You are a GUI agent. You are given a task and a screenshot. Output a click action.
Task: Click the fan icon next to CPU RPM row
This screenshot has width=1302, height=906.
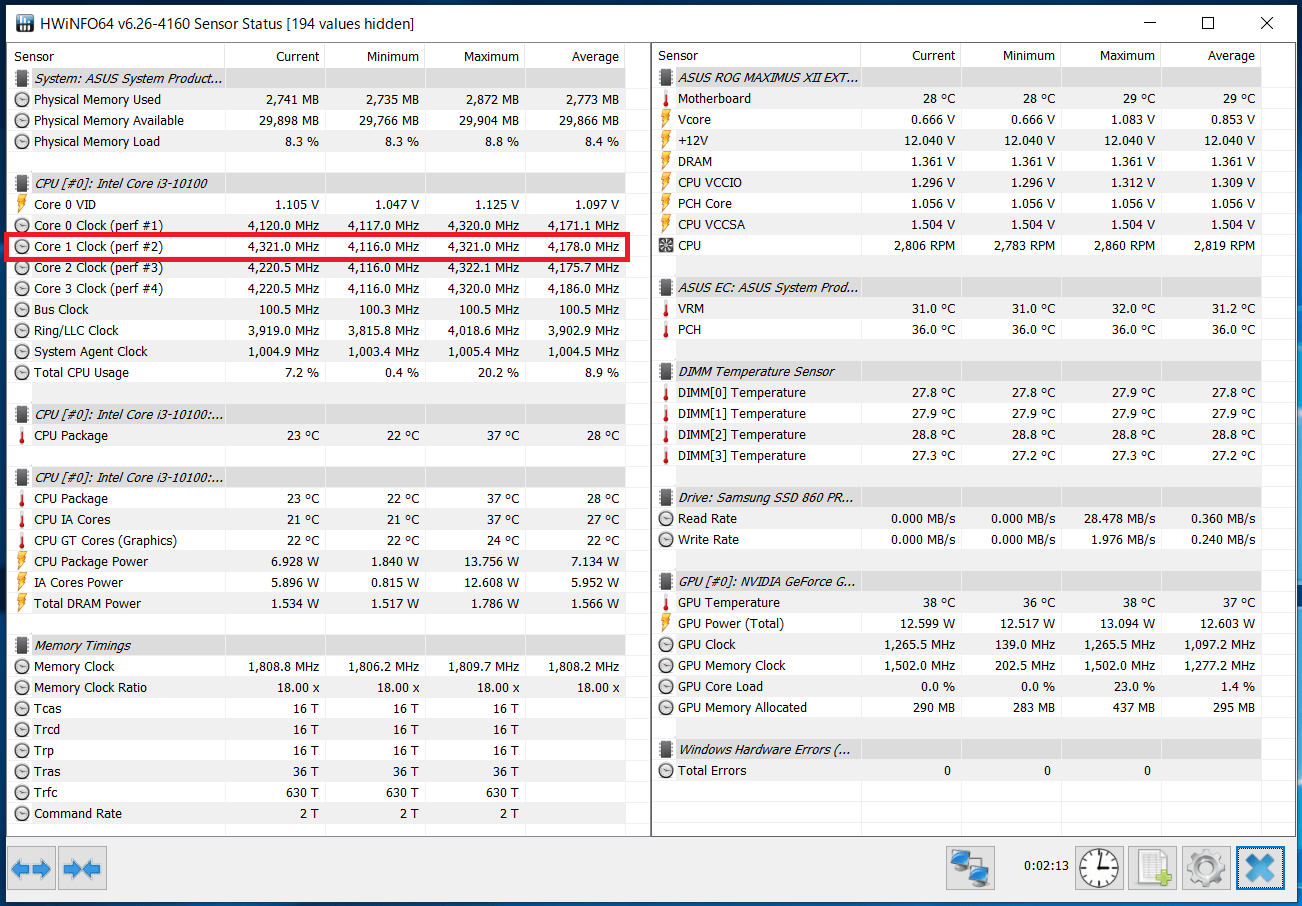coord(666,245)
